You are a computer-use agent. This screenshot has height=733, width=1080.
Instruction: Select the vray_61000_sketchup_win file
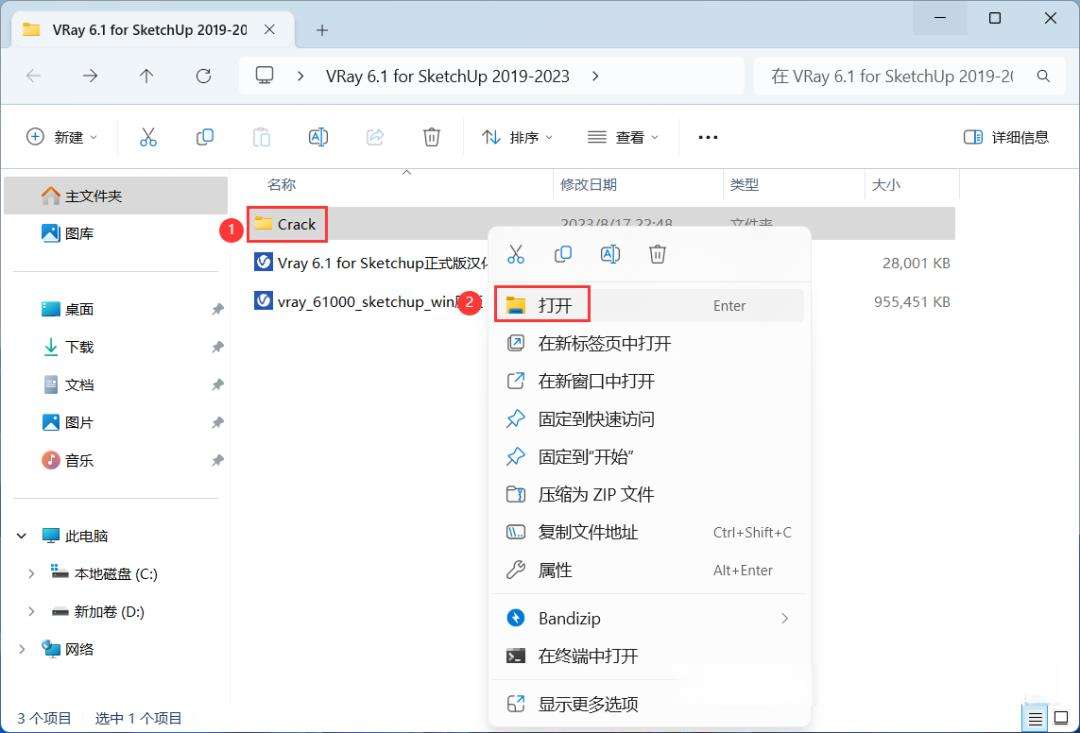pos(368,302)
